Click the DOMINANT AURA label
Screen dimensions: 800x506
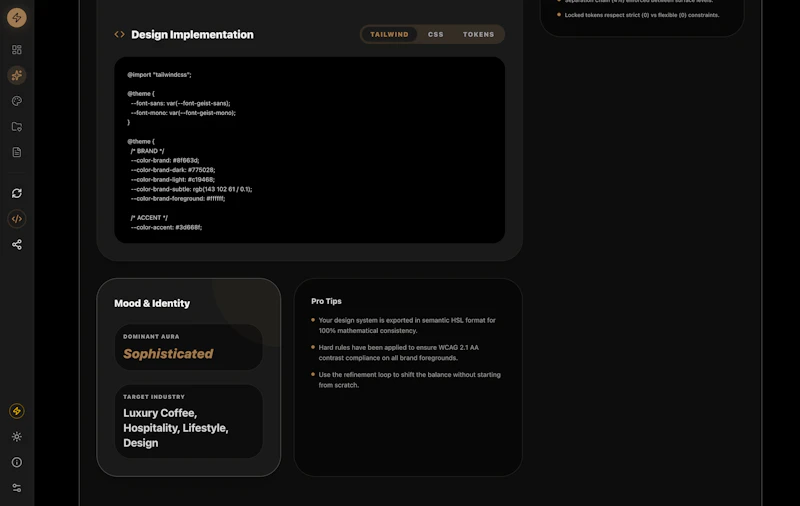[x=151, y=337]
